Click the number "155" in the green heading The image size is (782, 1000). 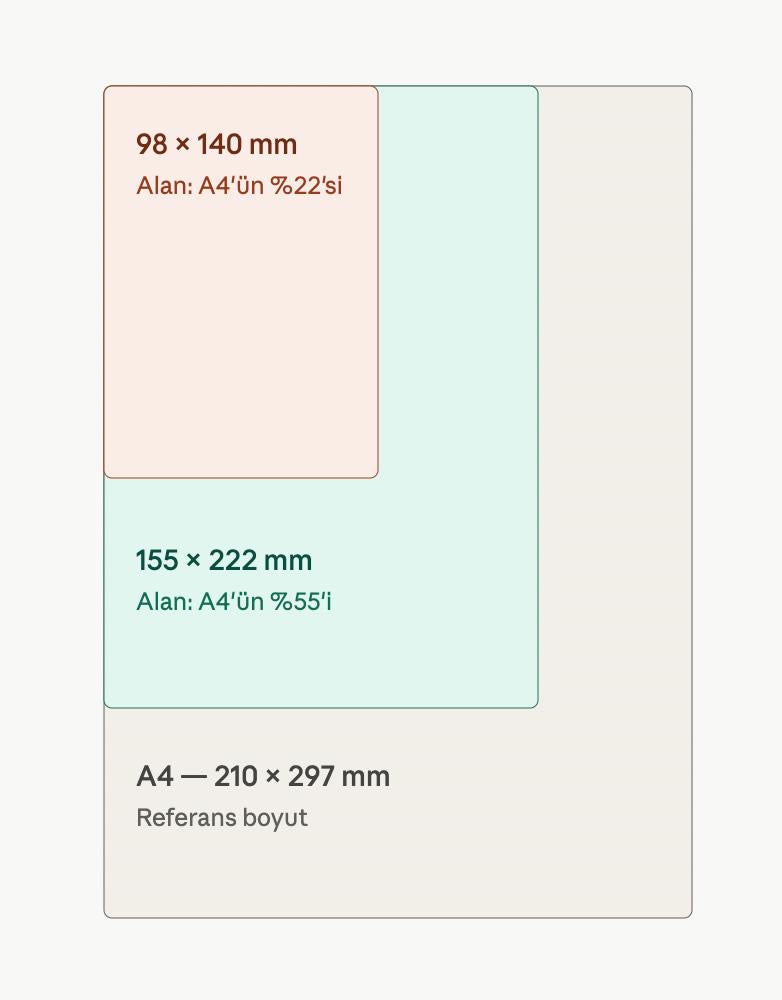point(157,561)
